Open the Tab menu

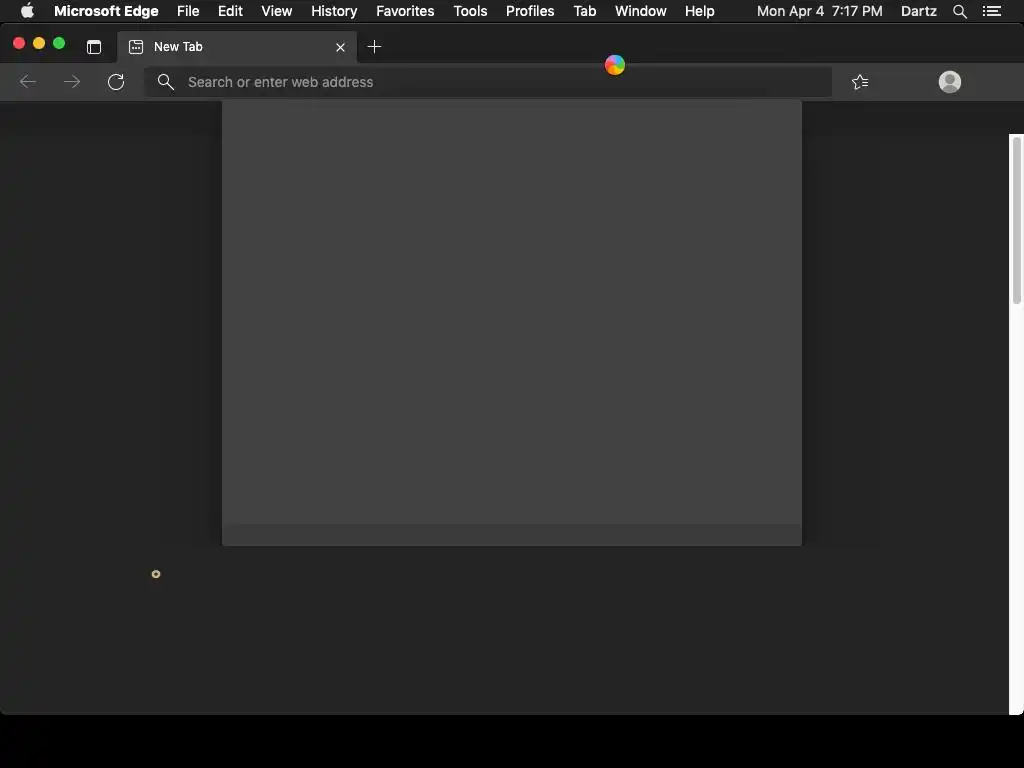(x=584, y=11)
